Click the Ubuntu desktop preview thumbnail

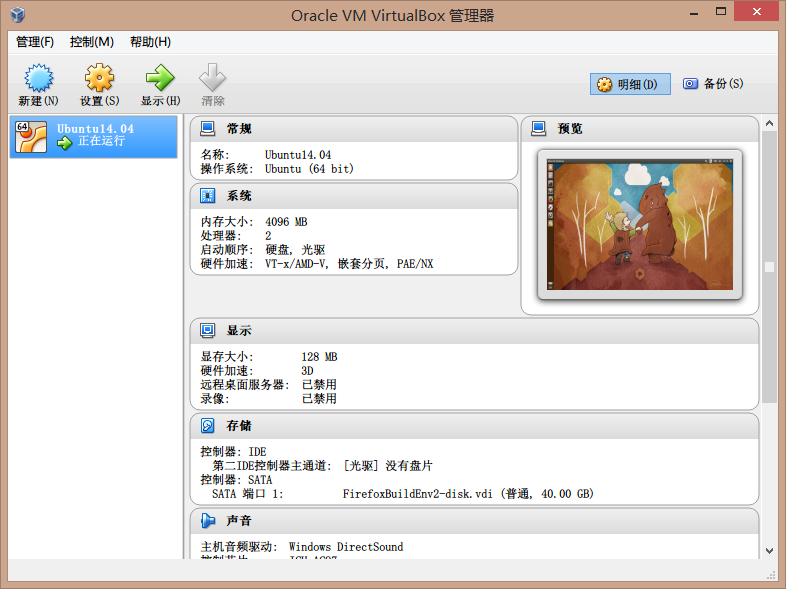point(640,225)
